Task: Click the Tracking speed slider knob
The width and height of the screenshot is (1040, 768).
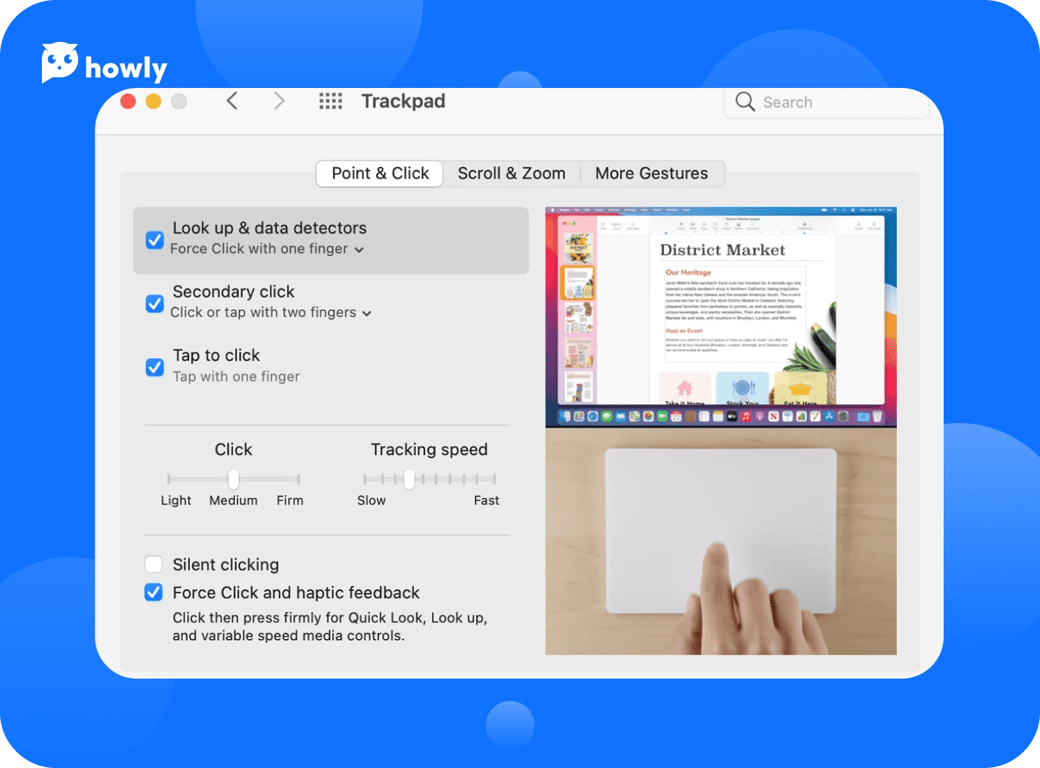Action: coord(409,479)
